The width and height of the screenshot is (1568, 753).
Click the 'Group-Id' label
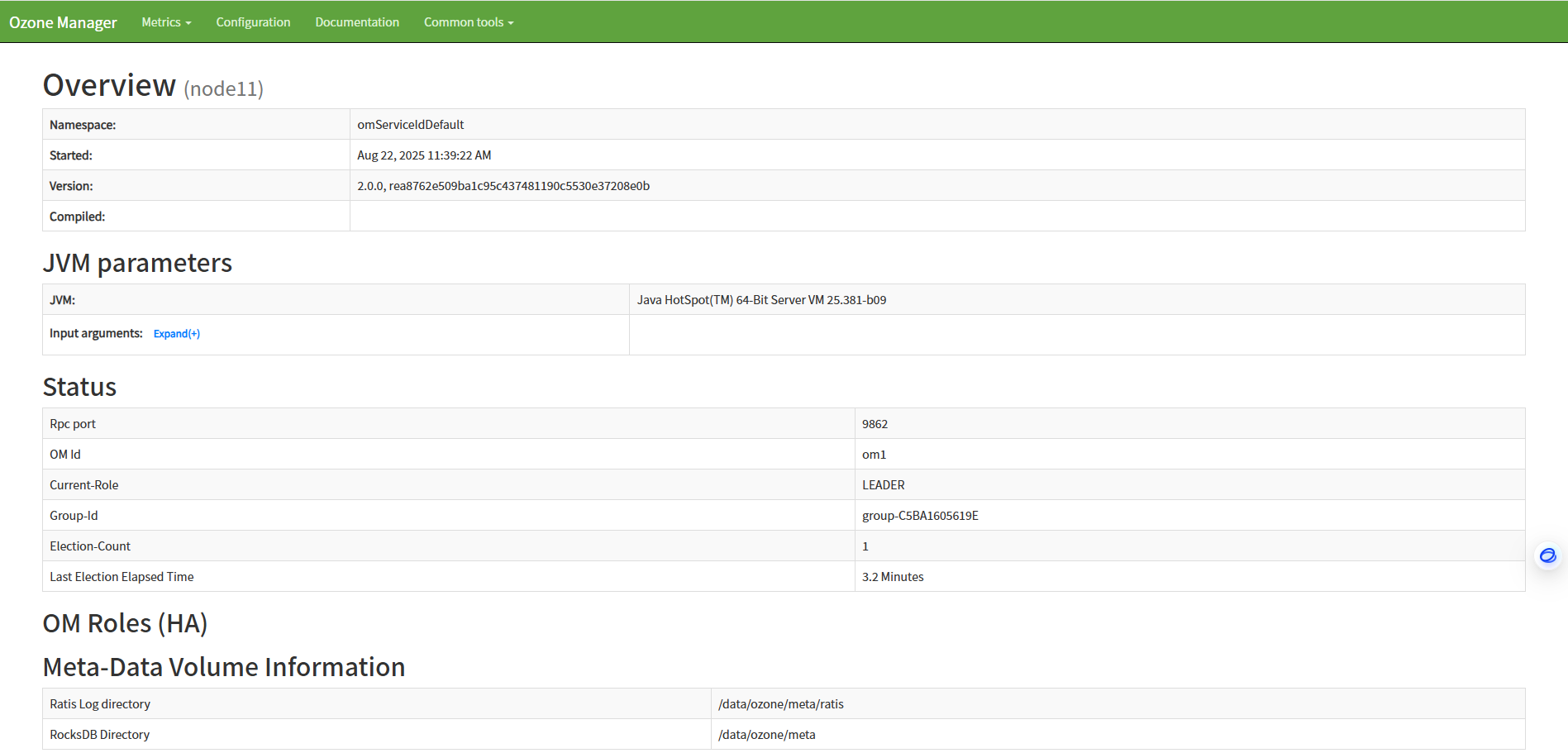(74, 516)
